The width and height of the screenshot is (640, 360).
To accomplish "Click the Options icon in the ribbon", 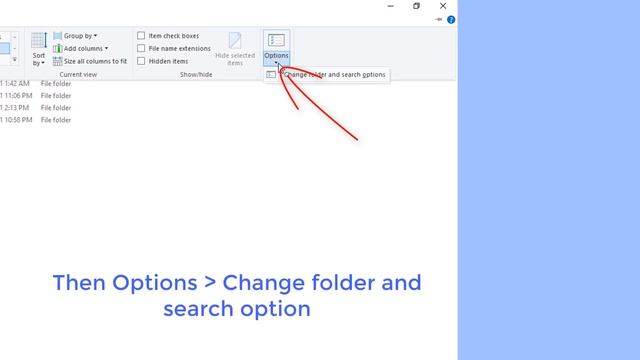I will coord(276,40).
